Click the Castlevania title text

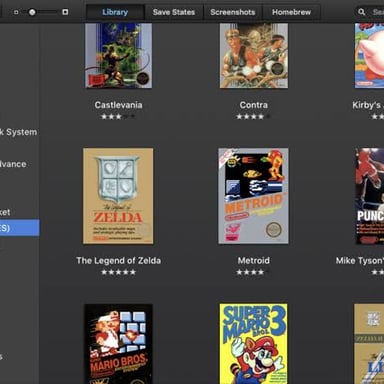coord(118,105)
